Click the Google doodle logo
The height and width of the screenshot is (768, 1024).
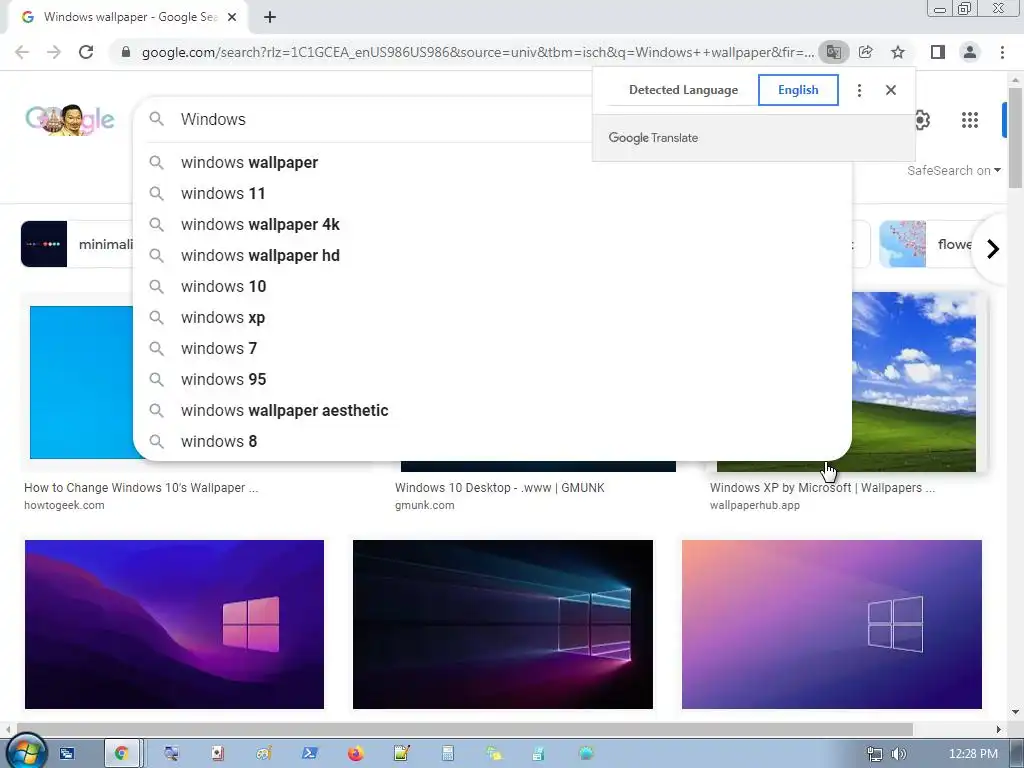coord(69,120)
